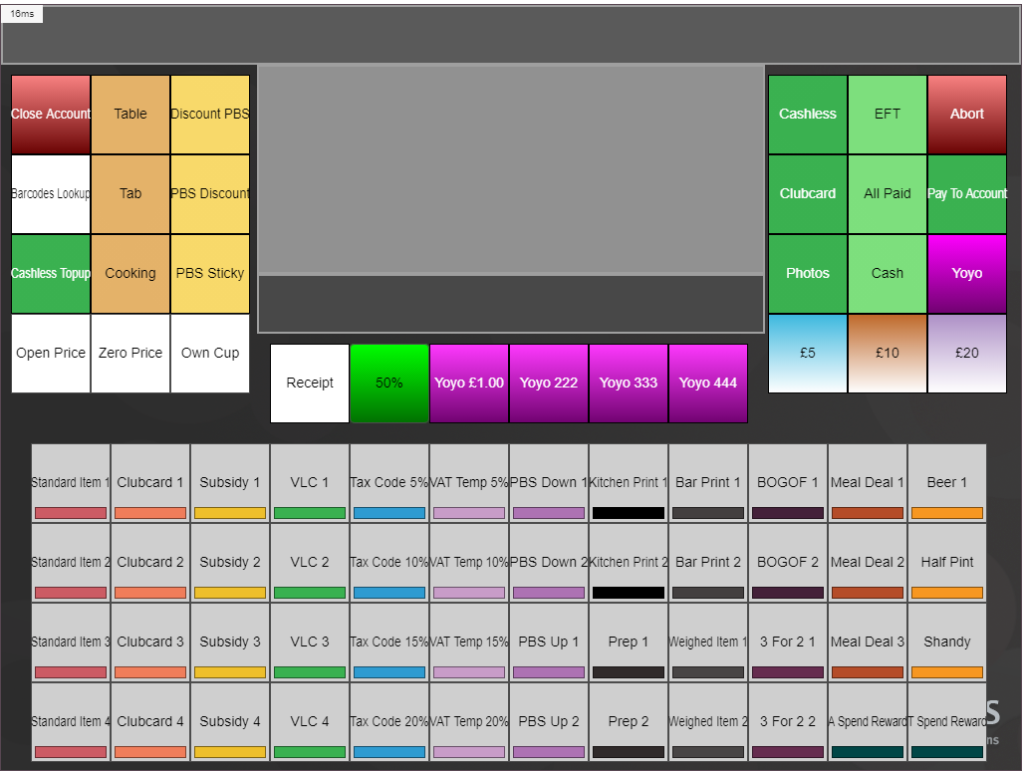
Task: Pay with Cash
Action: click(x=887, y=273)
